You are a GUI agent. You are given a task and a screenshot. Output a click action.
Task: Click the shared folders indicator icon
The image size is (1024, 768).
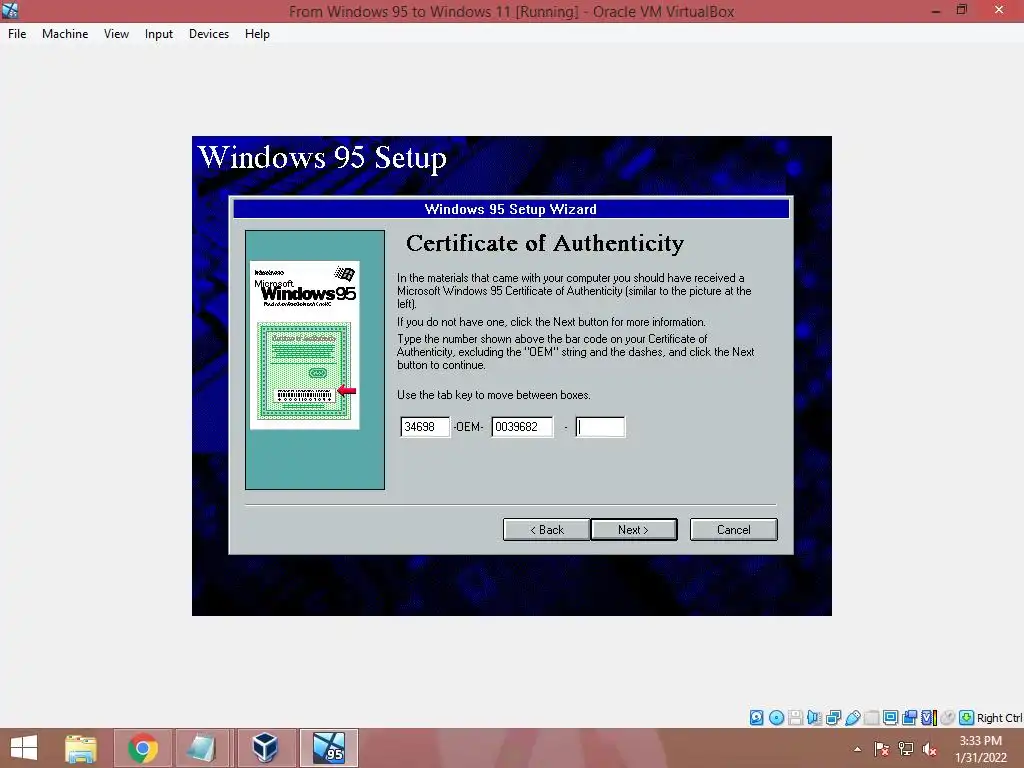[871, 718]
